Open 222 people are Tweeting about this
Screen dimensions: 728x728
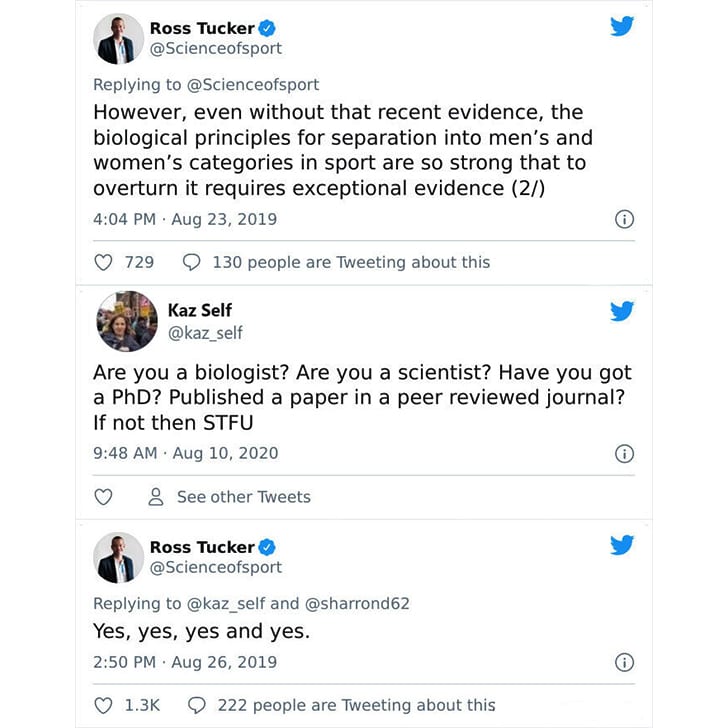(x=357, y=705)
